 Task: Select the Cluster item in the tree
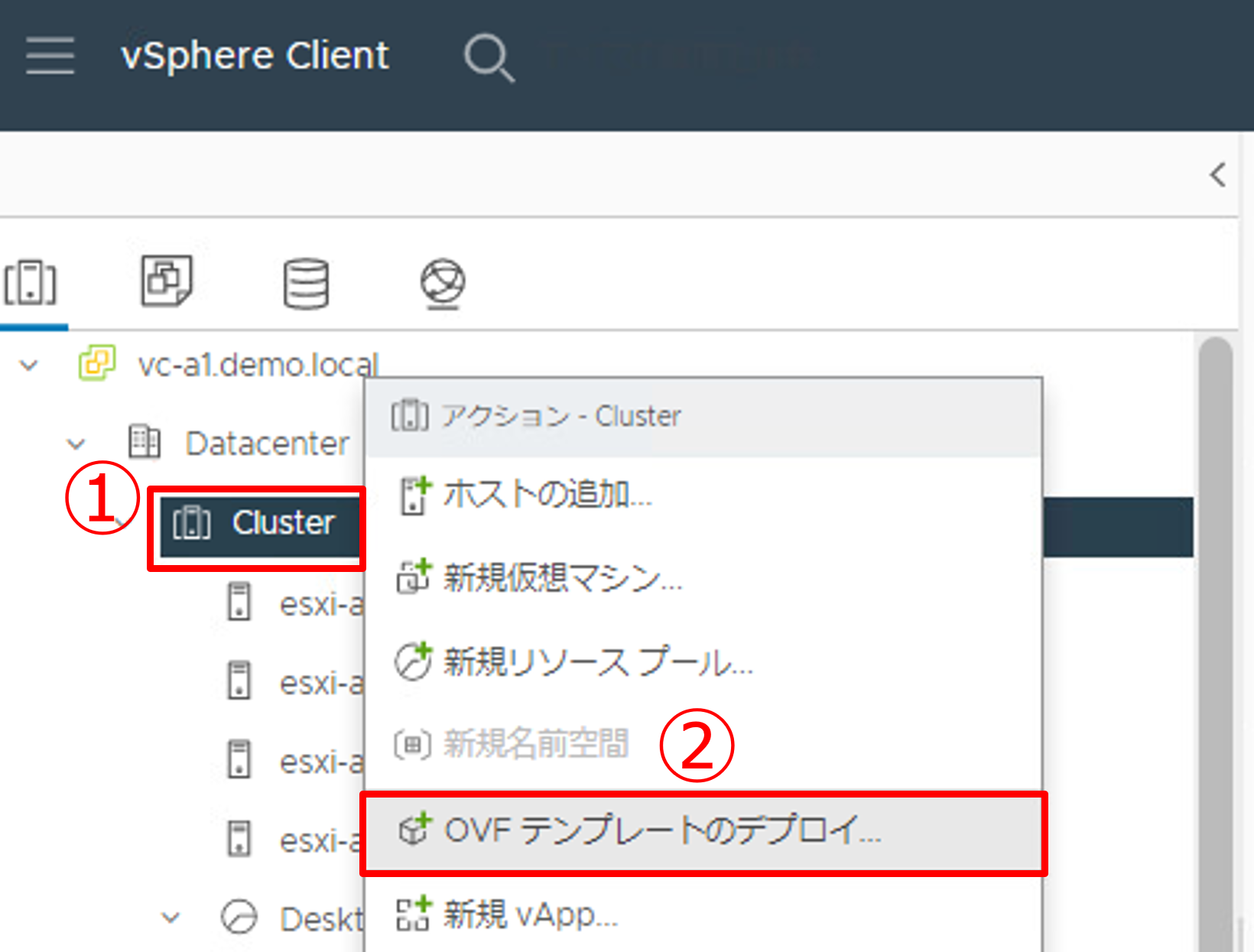pos(283,524)
